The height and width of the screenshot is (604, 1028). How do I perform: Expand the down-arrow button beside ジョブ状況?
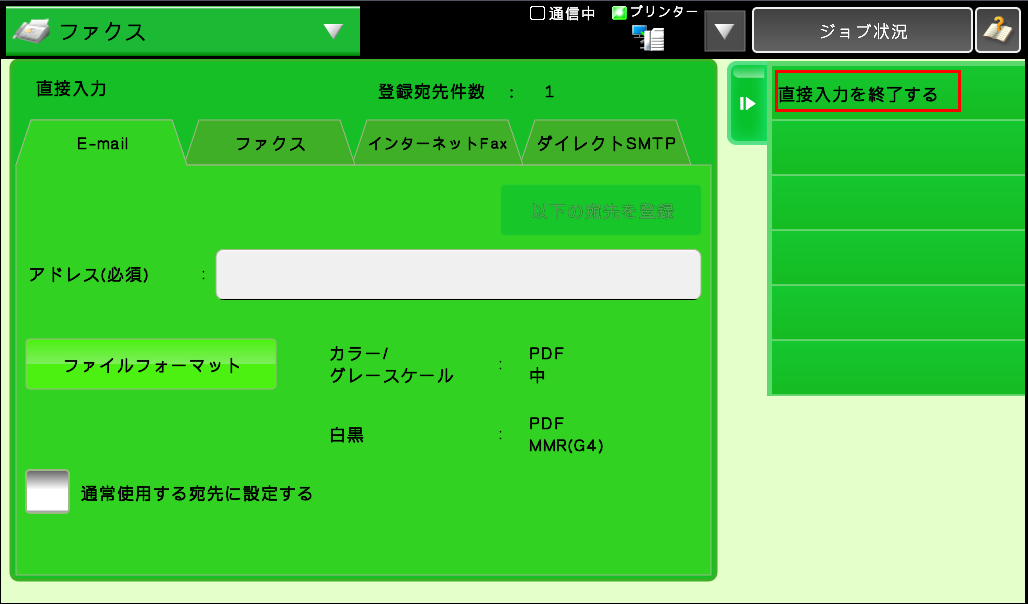725,31
